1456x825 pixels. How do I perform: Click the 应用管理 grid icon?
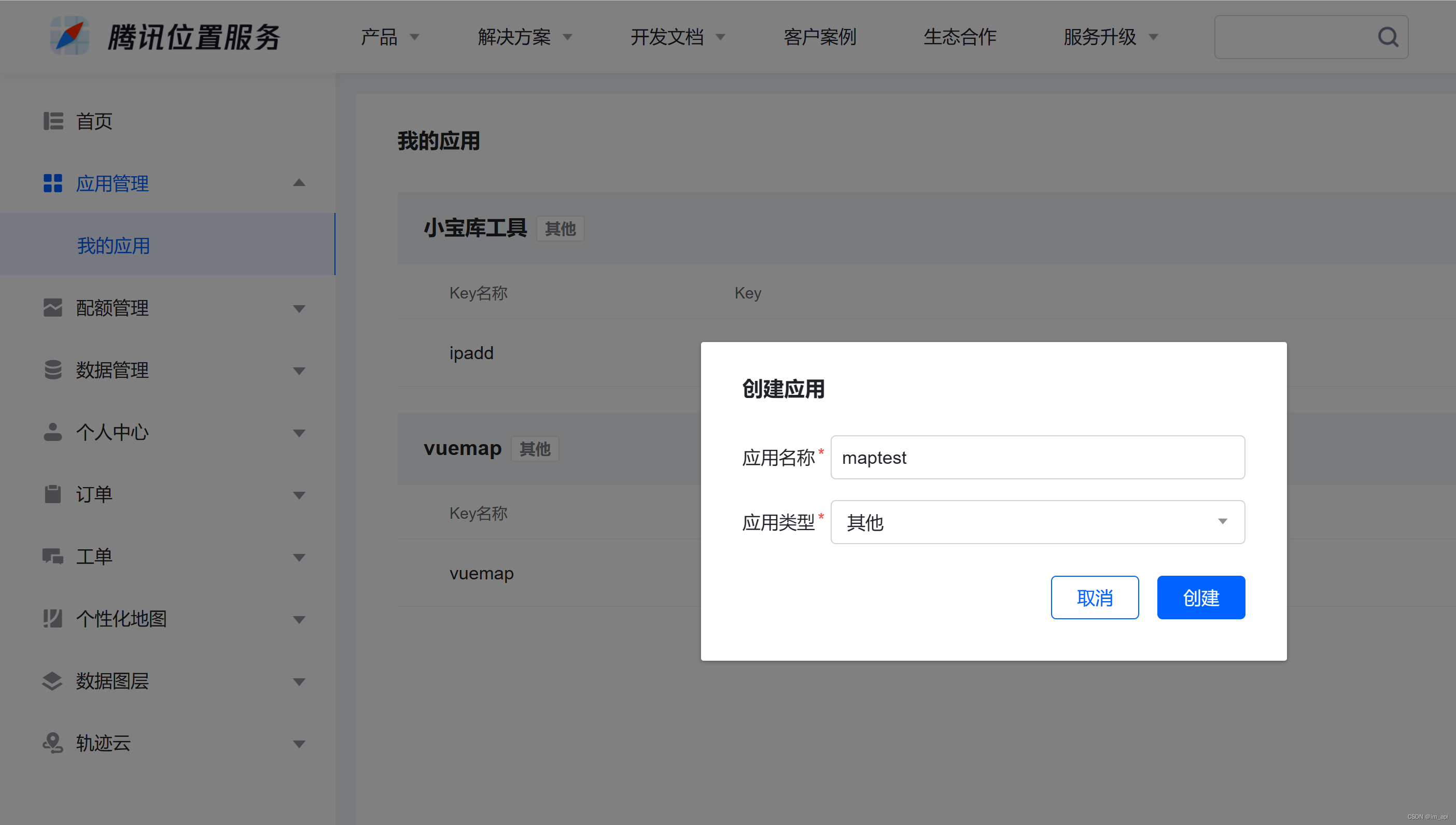click(x=53, y=183)
